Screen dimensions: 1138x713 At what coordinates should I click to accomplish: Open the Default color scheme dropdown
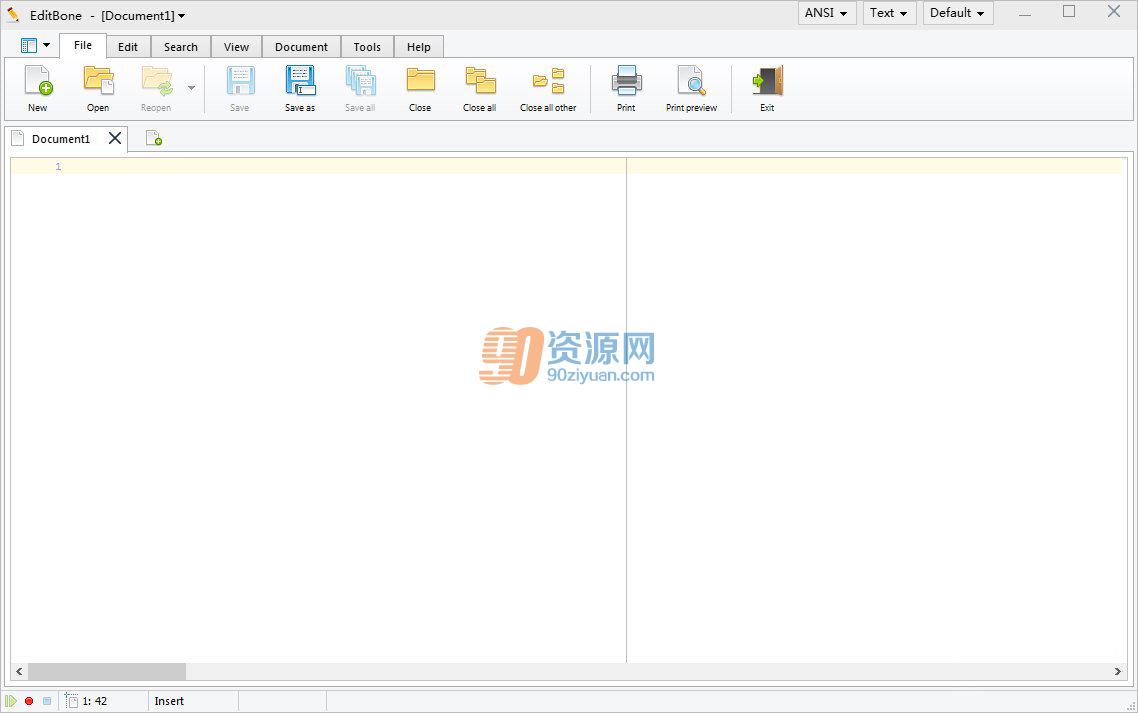coord(957,13)
